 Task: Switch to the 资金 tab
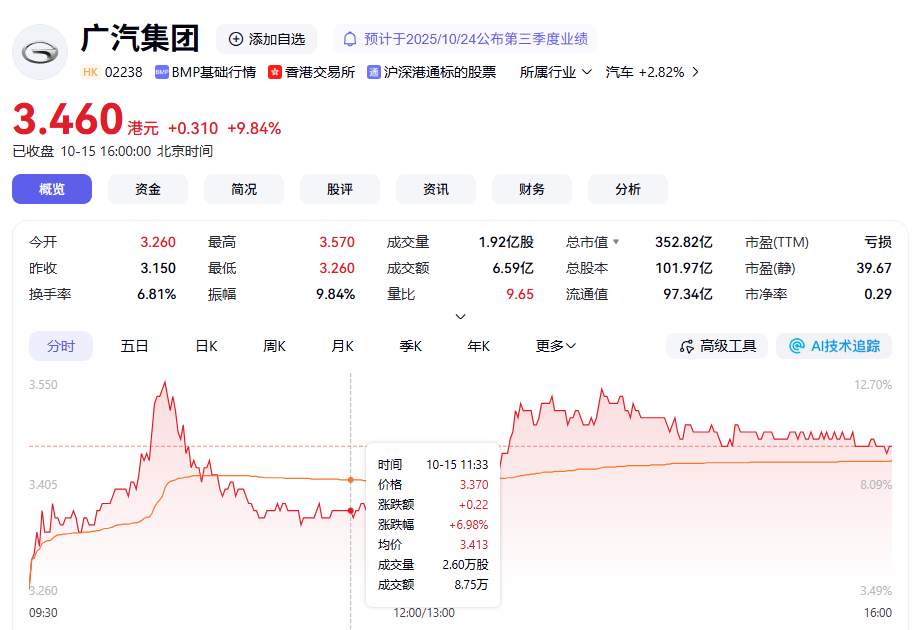tap(148, 189)
